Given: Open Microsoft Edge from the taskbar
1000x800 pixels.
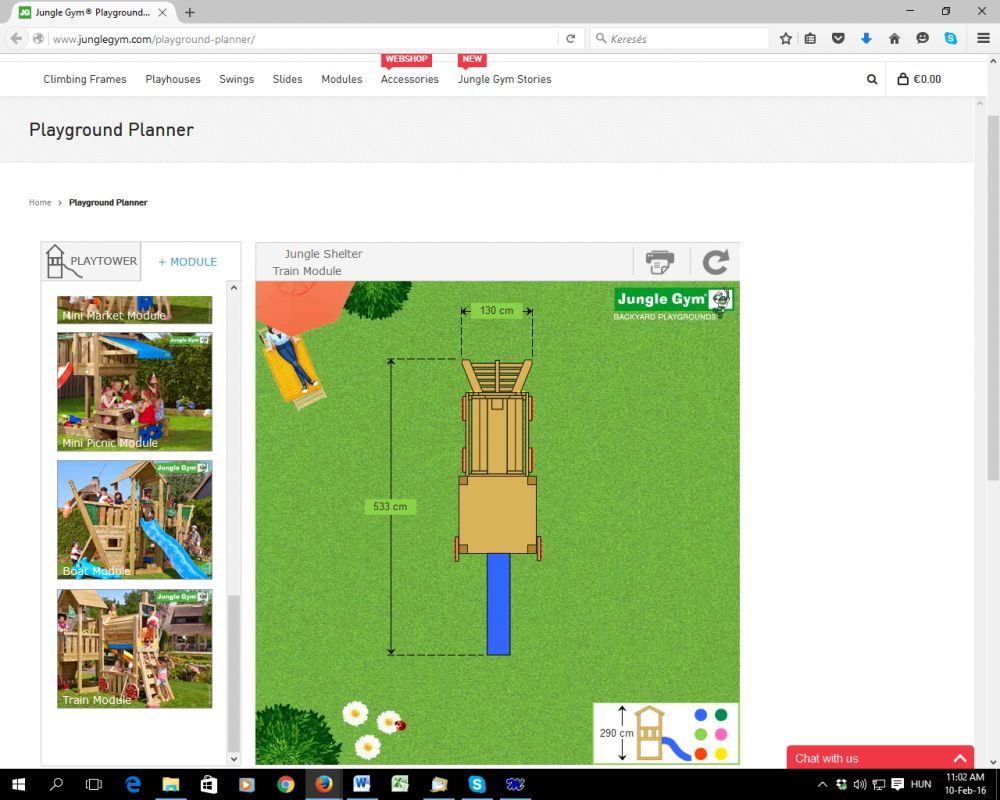Looking at the screenshot, I should [133, 784].
